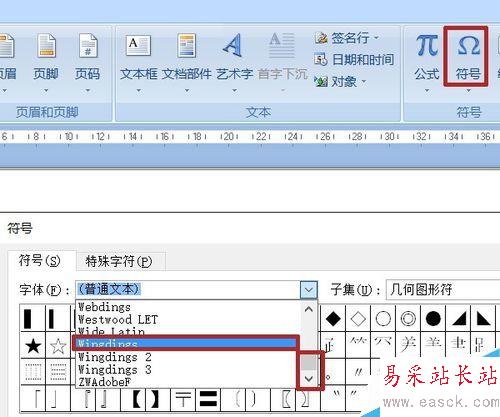Screen dimensions: 500x417
Task: Click the font list scrollbar thumb
Action: [309, 362]
